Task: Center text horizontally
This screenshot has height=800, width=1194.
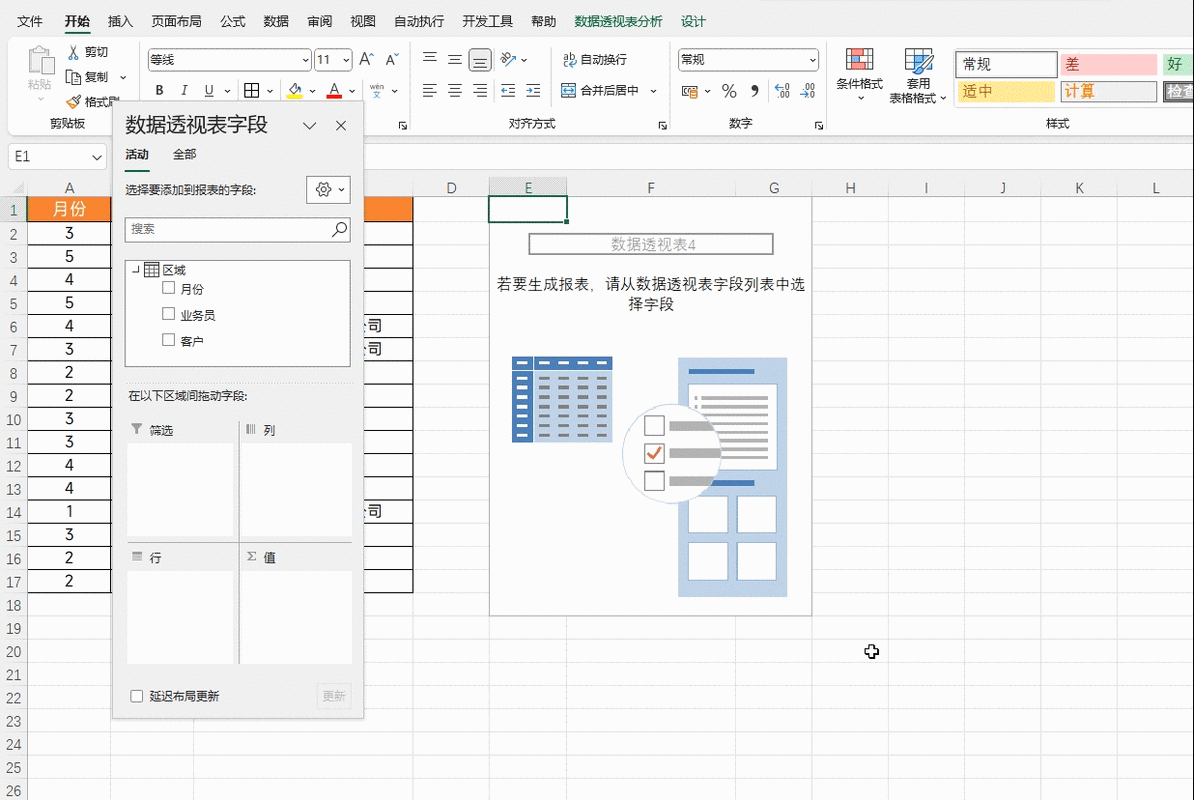Action: pos(455,91)
